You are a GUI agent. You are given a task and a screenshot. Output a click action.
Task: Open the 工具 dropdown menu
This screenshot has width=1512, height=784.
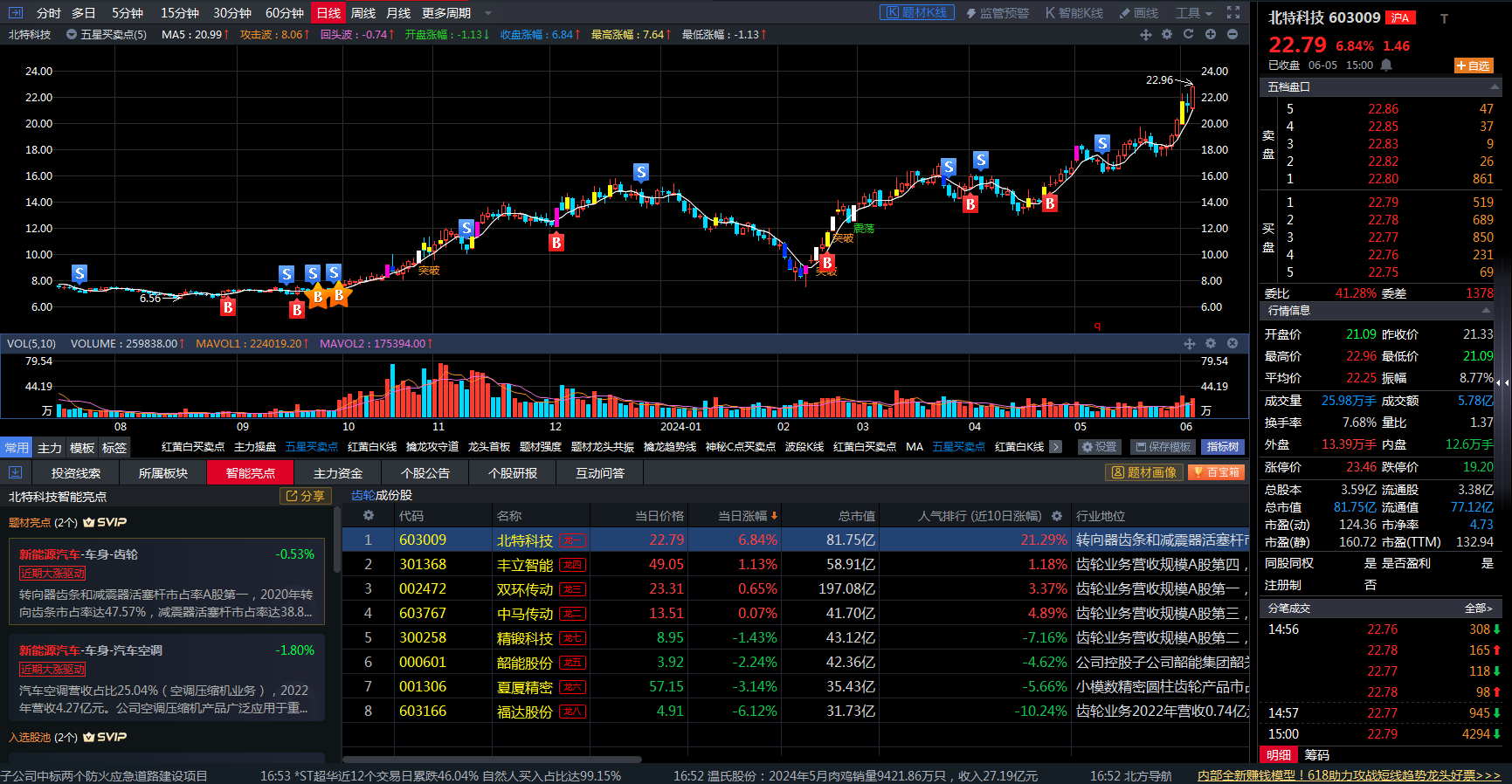pyautogui.click(x=1193, y=13)
